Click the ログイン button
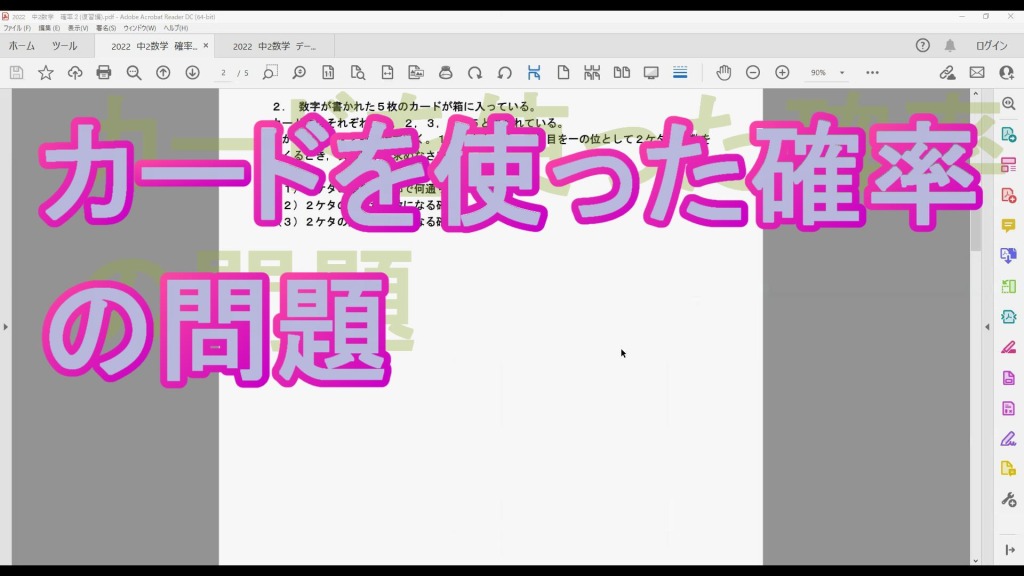The image size is (1024, 576). tap(991, 46)
